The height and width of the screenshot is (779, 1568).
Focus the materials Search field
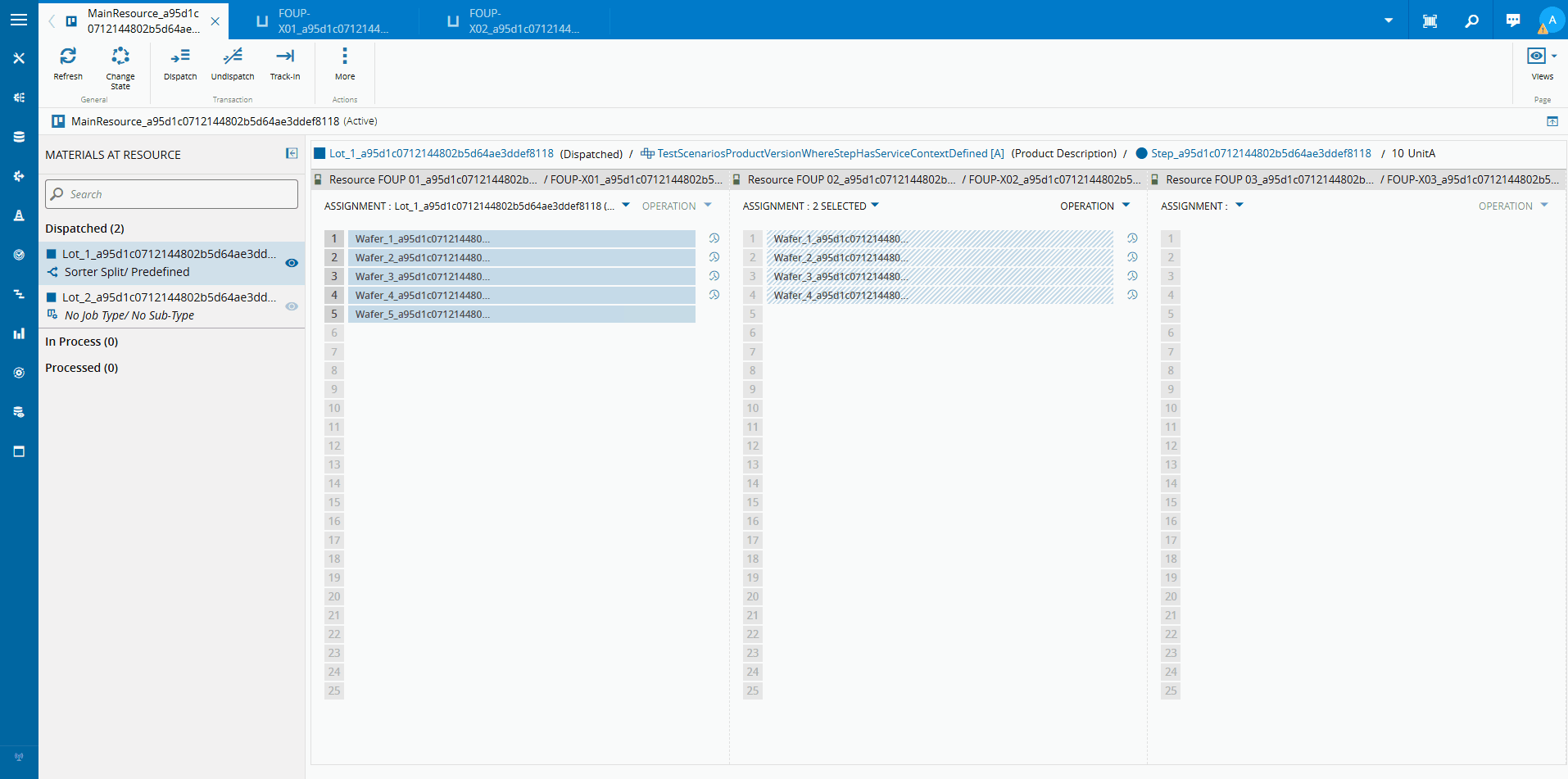click(171, 194)
